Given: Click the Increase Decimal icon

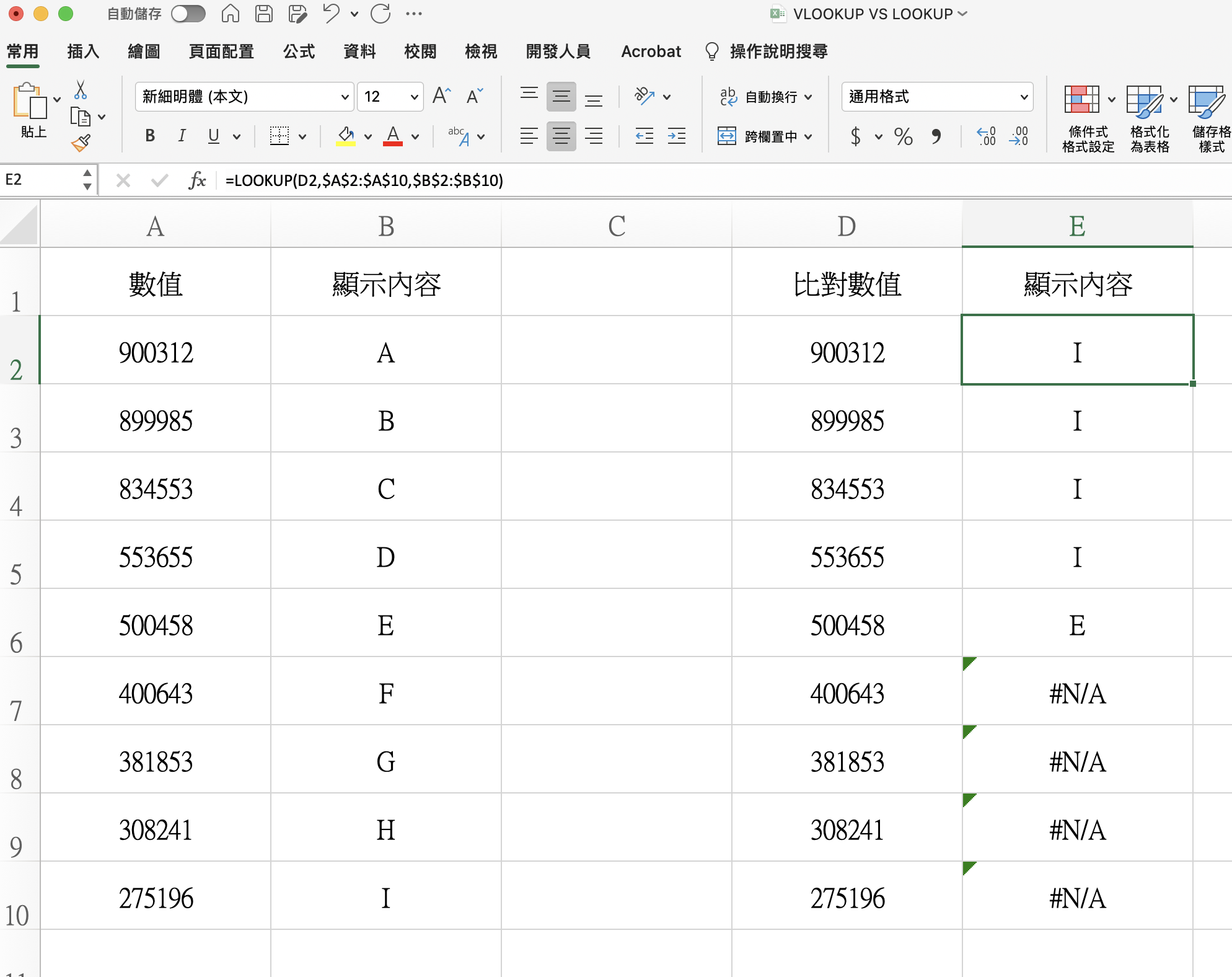Looking at the screenshot, I should click(x=985, y=136).
